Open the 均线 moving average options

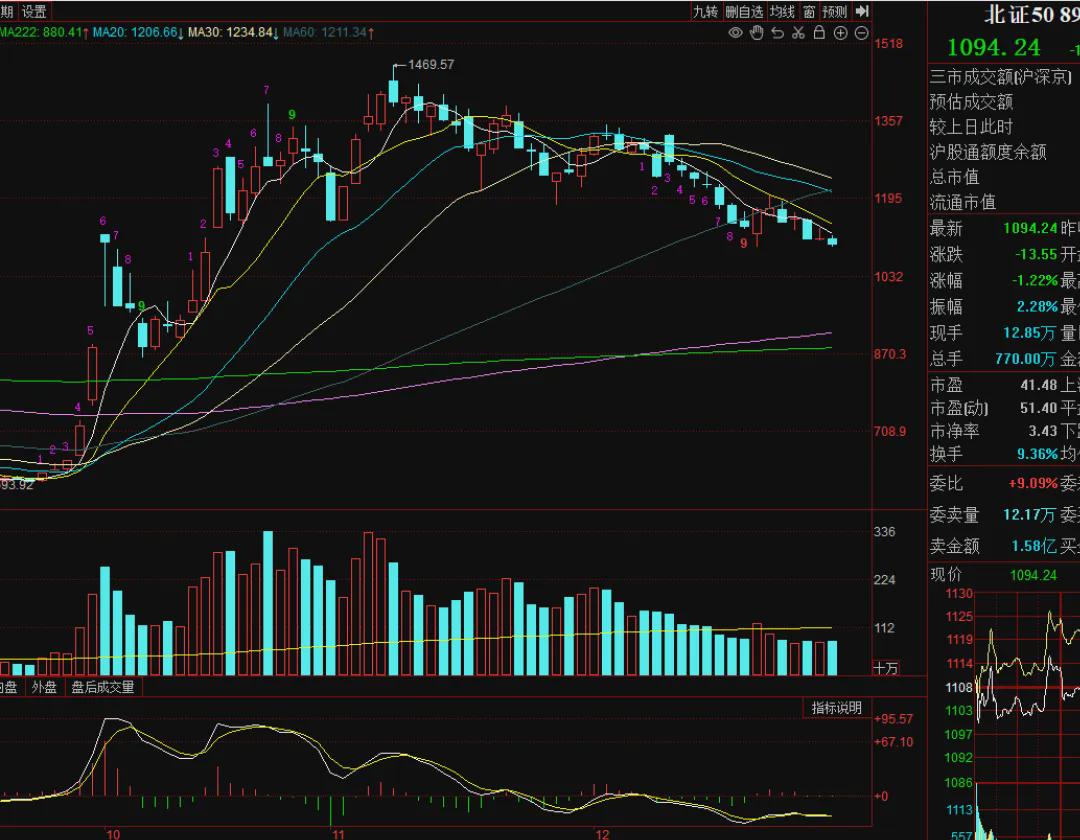coord(782,11)
